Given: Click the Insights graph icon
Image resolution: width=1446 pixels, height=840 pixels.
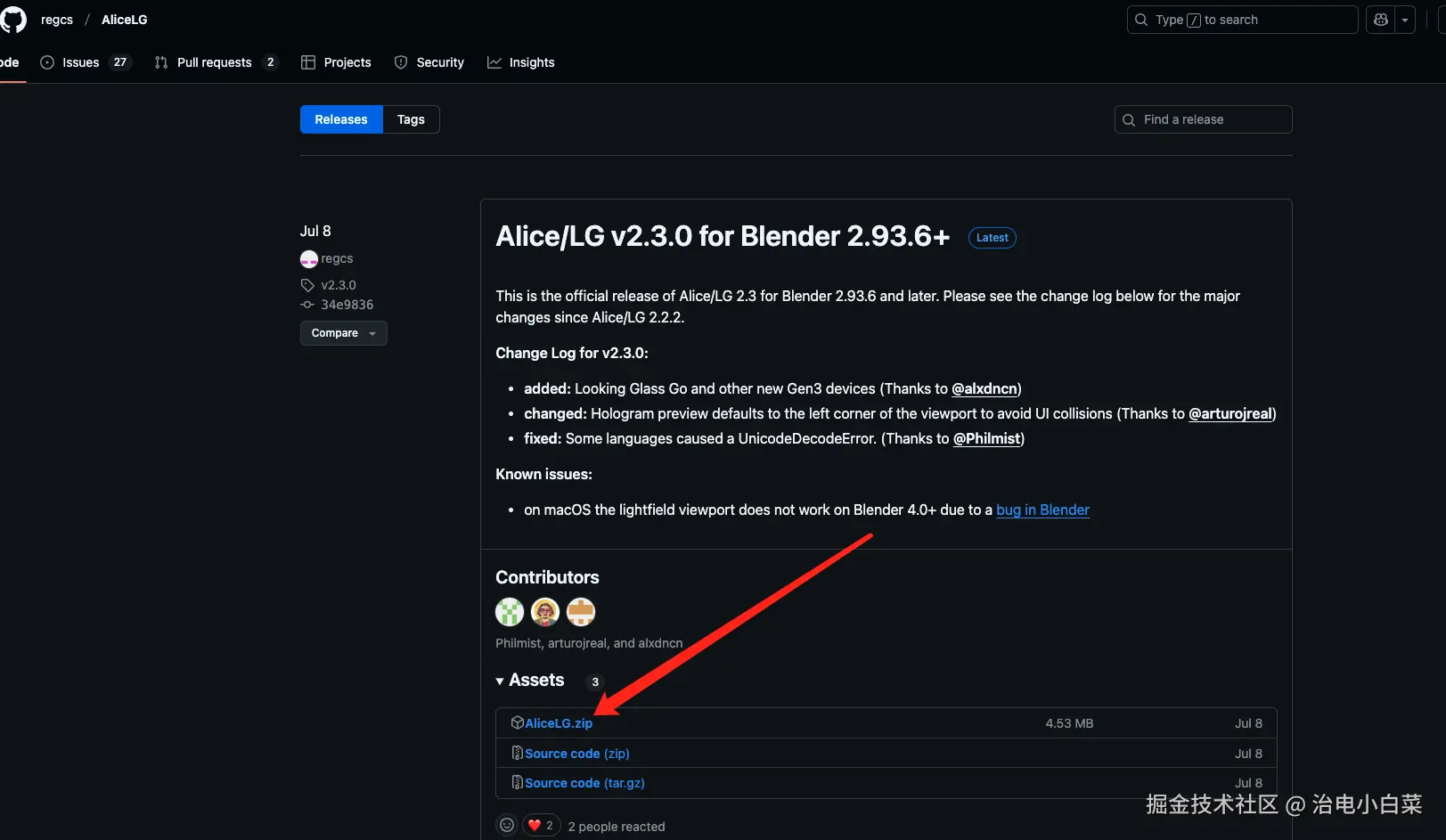Looking at the screenshot, I should pyautogui.click(x=494, y=62).
